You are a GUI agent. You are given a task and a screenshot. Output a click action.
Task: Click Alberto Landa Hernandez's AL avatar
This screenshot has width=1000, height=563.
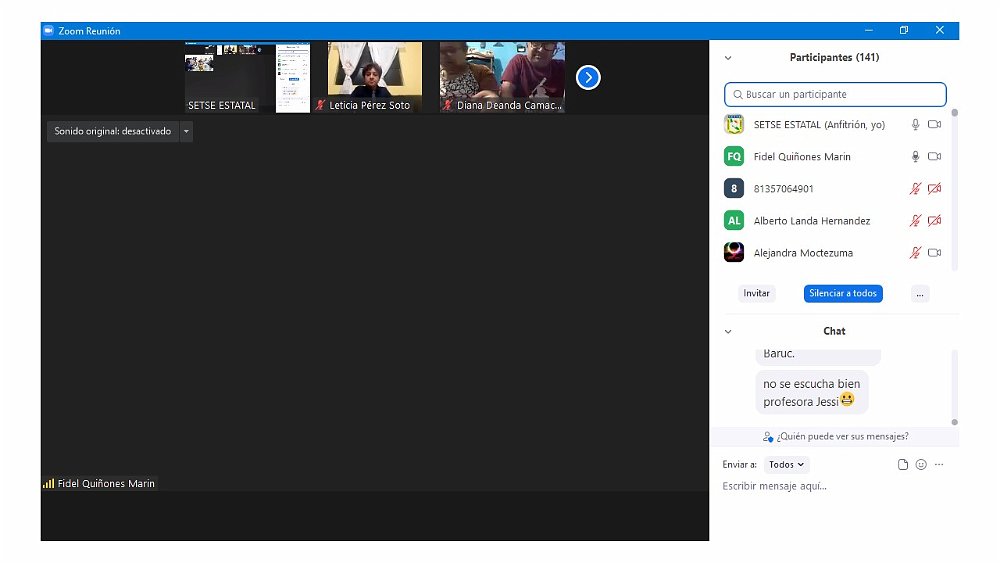(x=734, y=221)
